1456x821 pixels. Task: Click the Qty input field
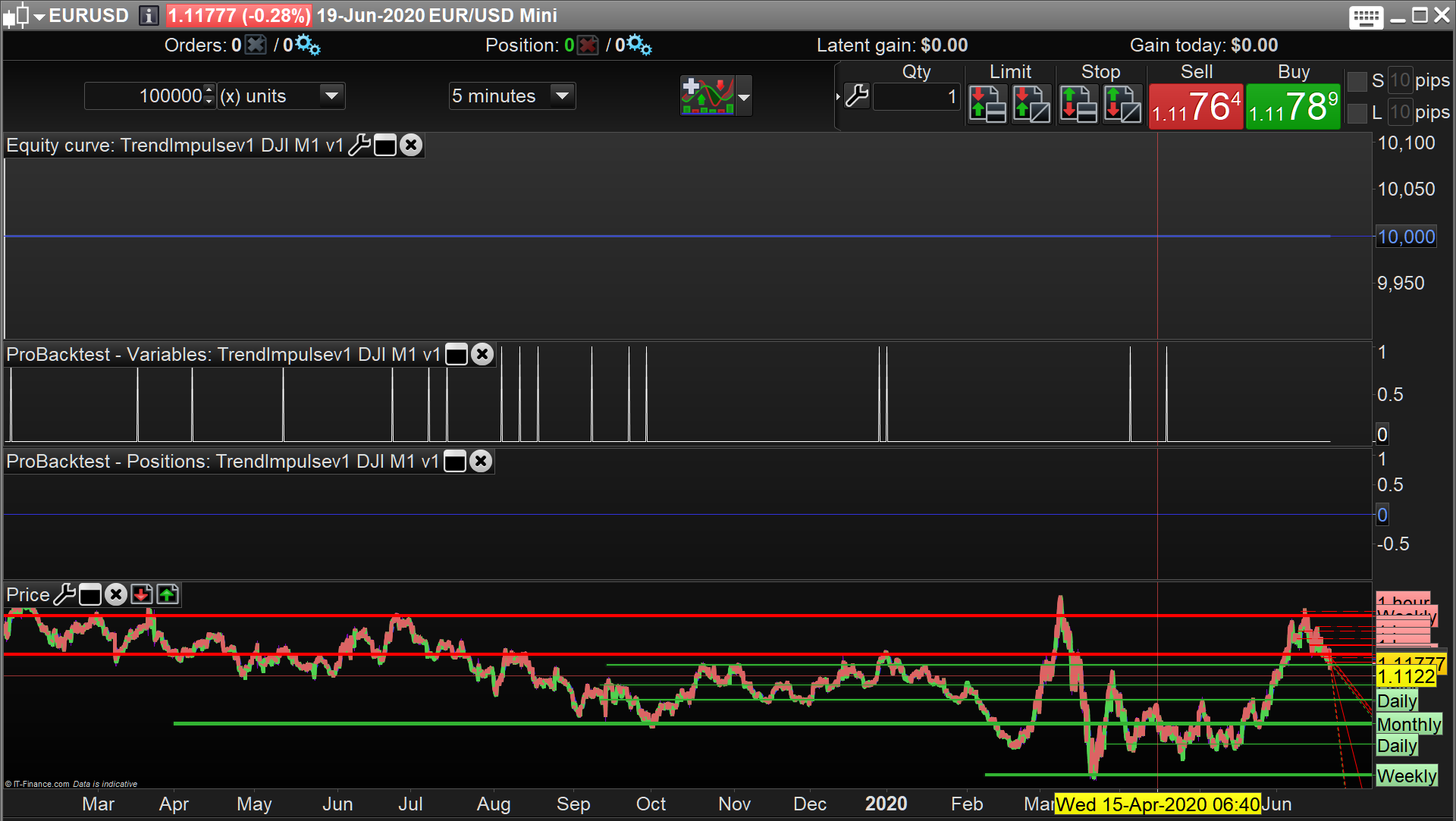point(916,97)
